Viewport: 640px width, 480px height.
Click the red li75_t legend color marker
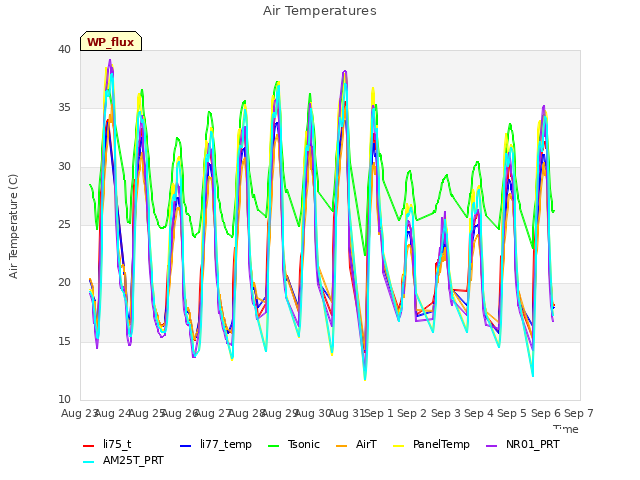pos(89,446)
